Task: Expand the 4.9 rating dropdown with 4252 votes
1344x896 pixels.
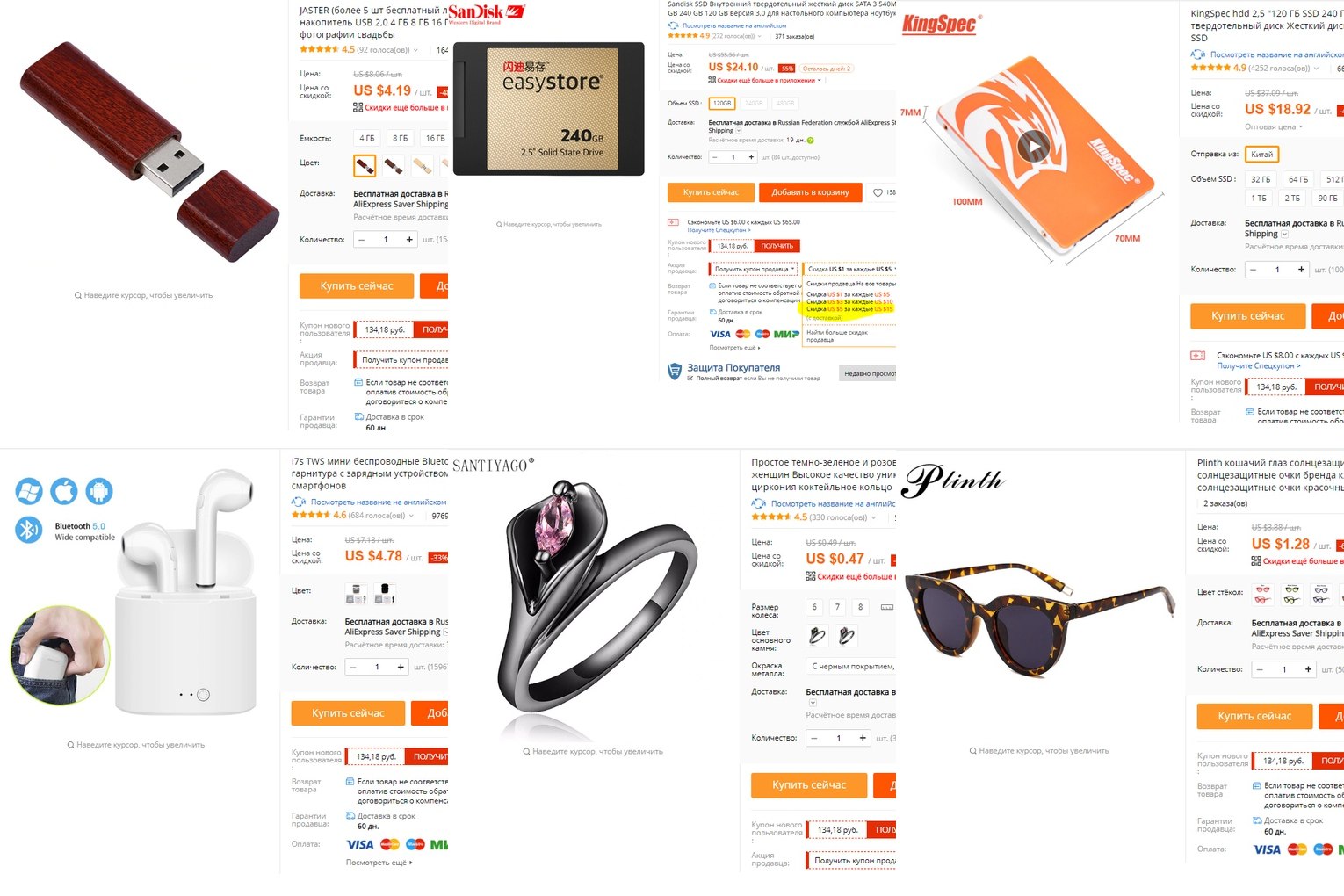Action: coord(1314,68)
